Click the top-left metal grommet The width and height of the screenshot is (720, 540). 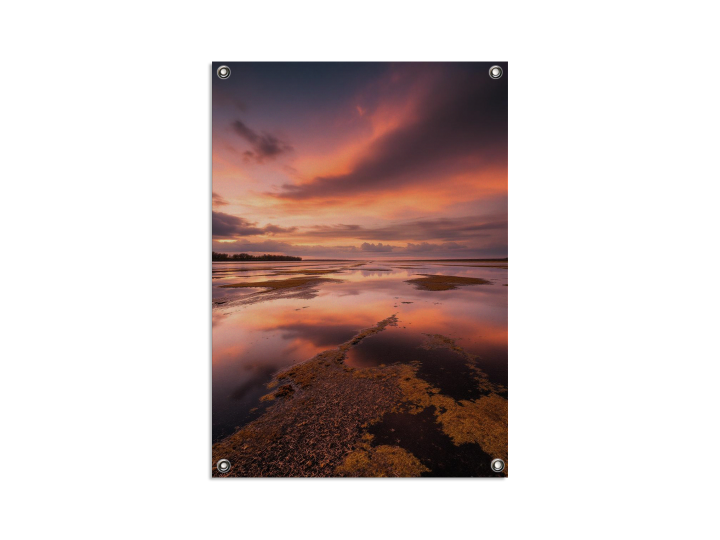click(x=223, y=72)
